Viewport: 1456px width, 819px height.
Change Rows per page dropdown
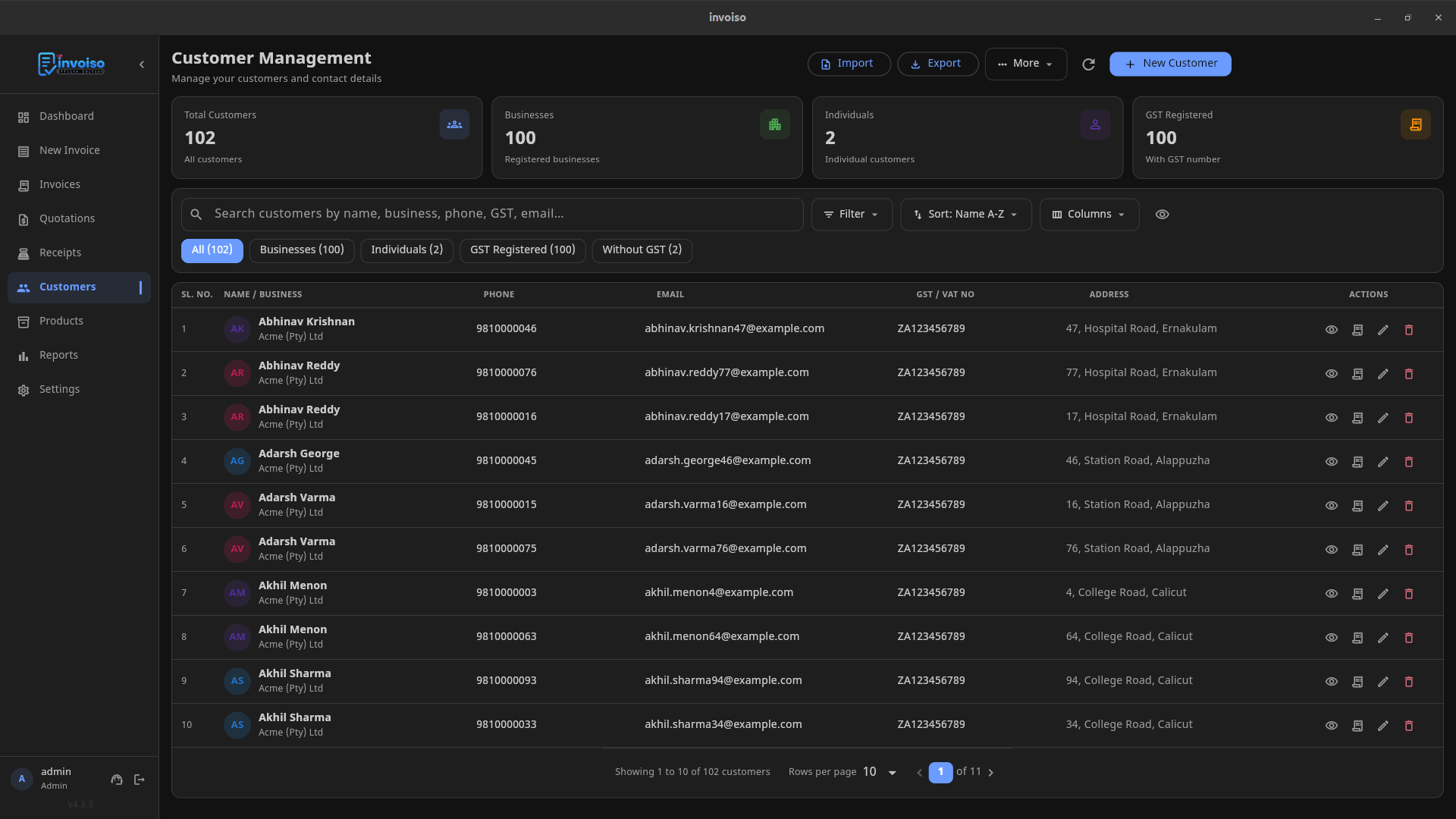[880, 772]
